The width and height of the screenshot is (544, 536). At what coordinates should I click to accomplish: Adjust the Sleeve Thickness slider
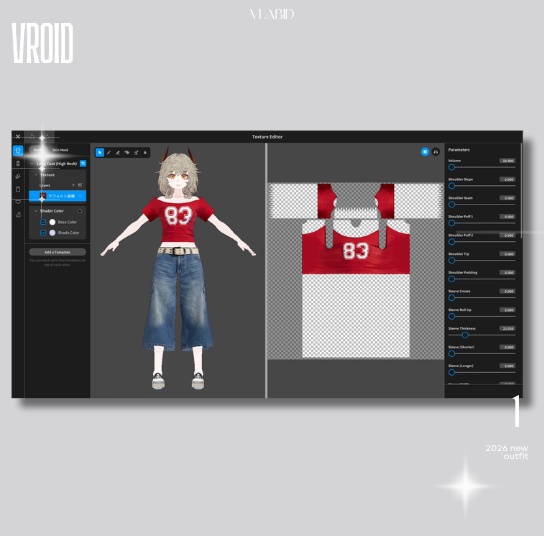[482, 335]
